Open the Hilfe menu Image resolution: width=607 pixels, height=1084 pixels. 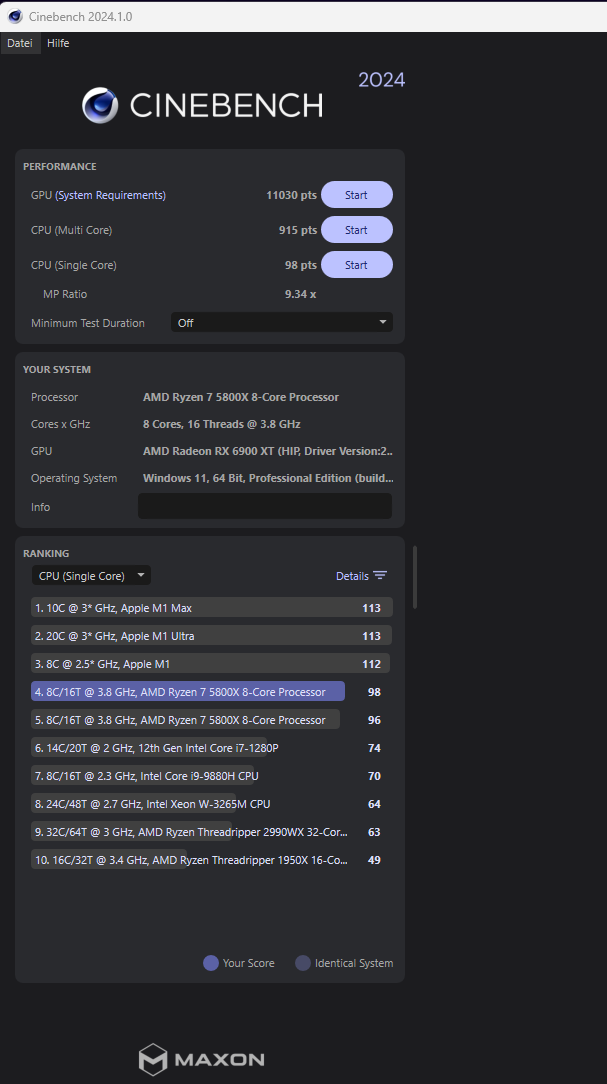click(x=58, y=43)
